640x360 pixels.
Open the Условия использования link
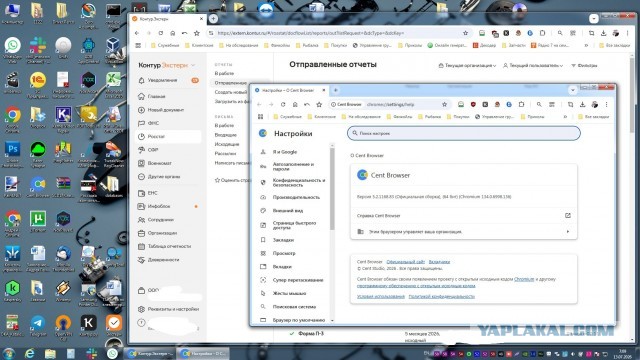(x=380, y=296)
